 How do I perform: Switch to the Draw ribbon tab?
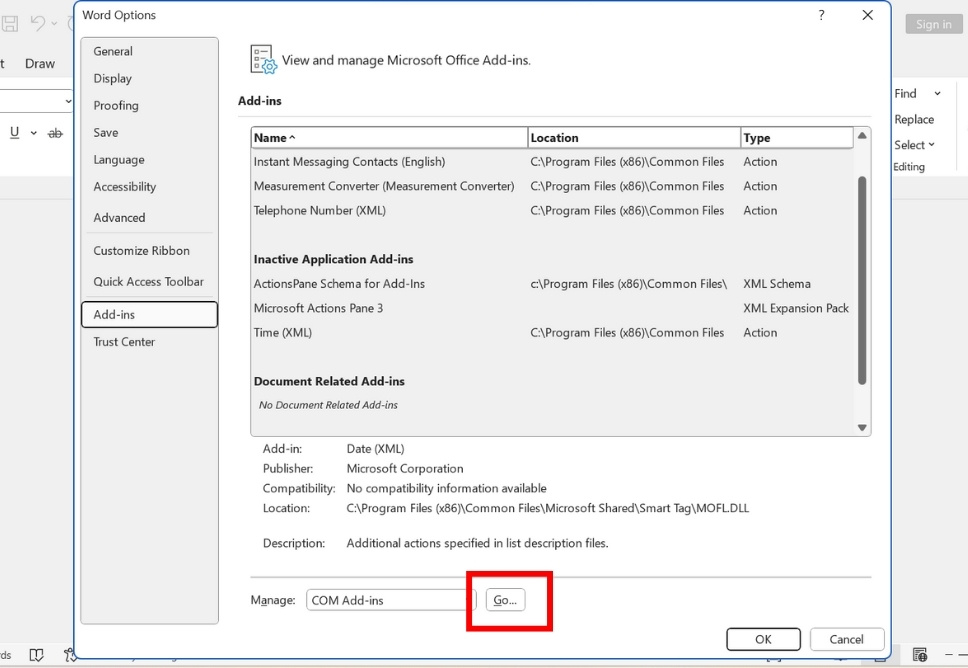coord(40,63)
